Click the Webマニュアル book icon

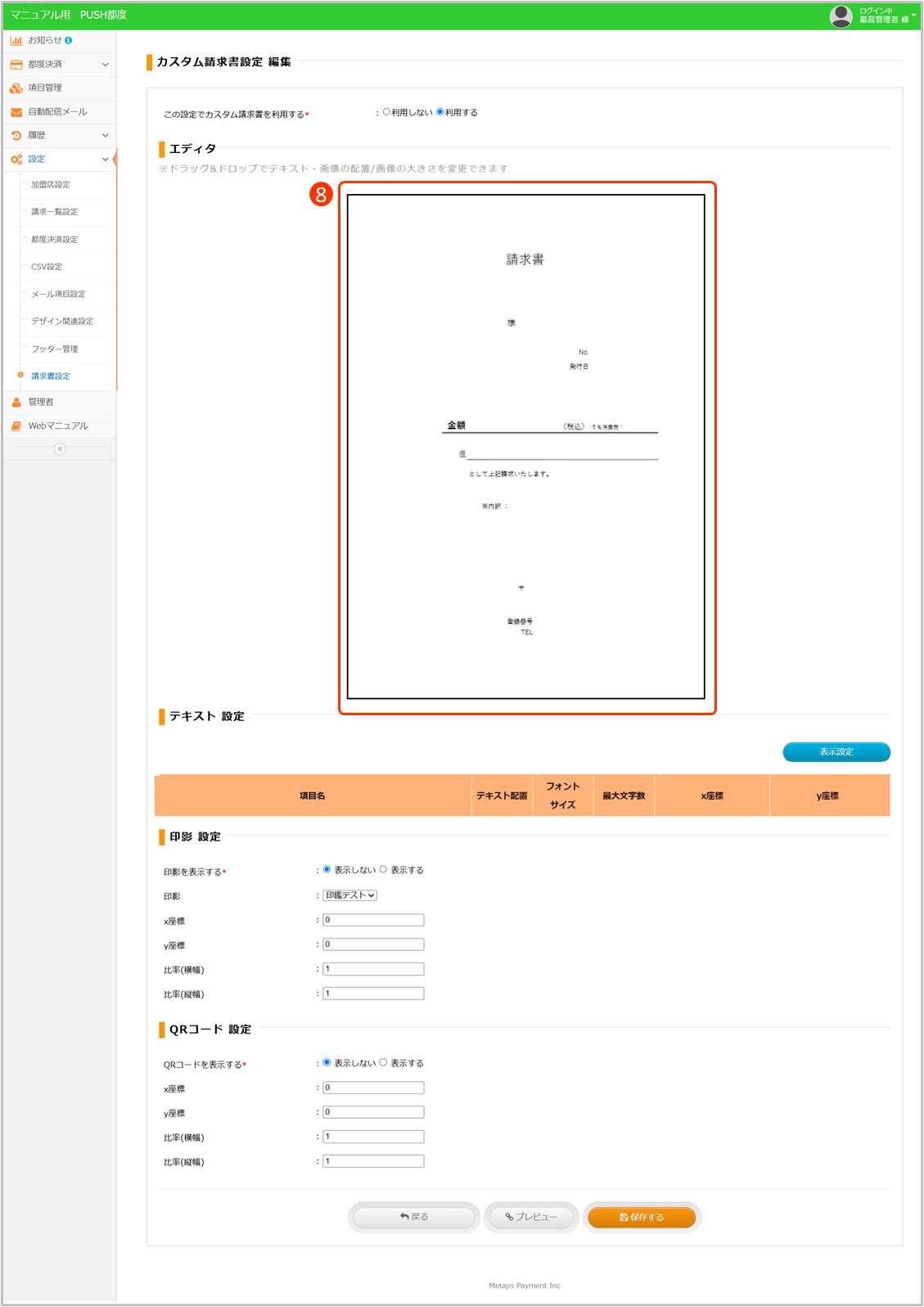(16, 426)
